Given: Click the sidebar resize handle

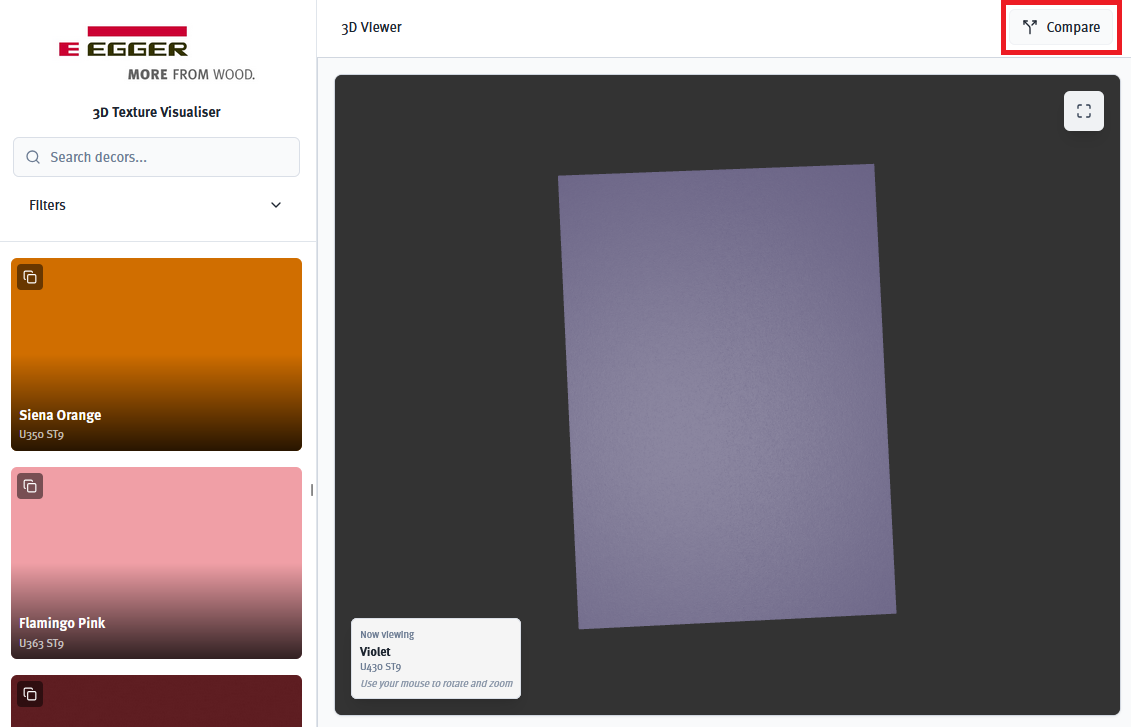Looking at the screenshot, I should [x=312, y=490].
